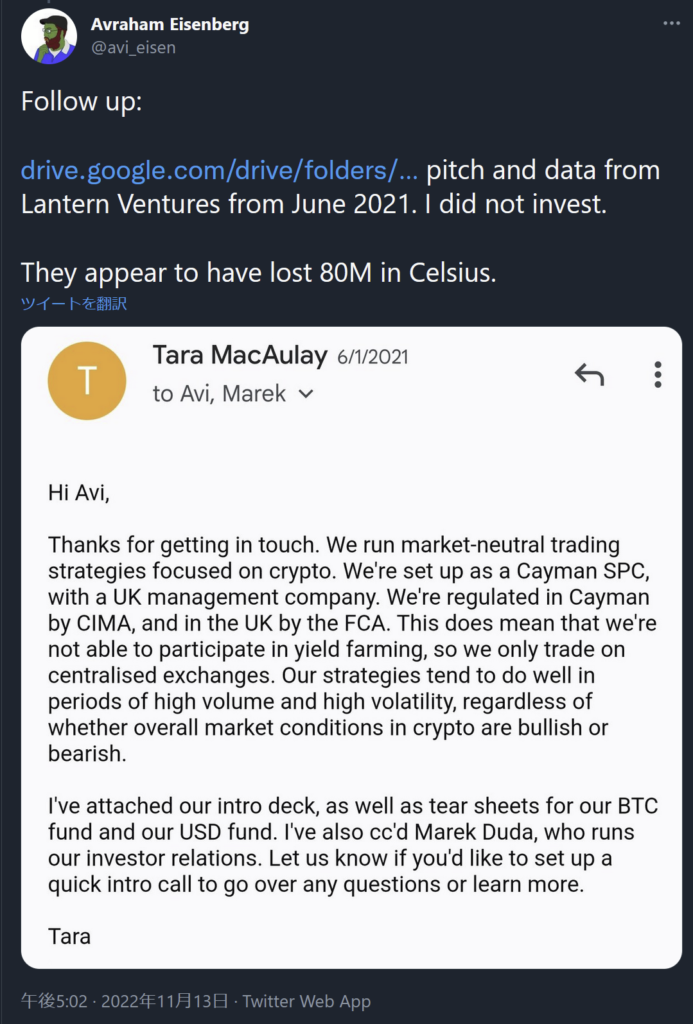Click the email date 6/1/2021
693x1024 pixels.
(372, 357)
